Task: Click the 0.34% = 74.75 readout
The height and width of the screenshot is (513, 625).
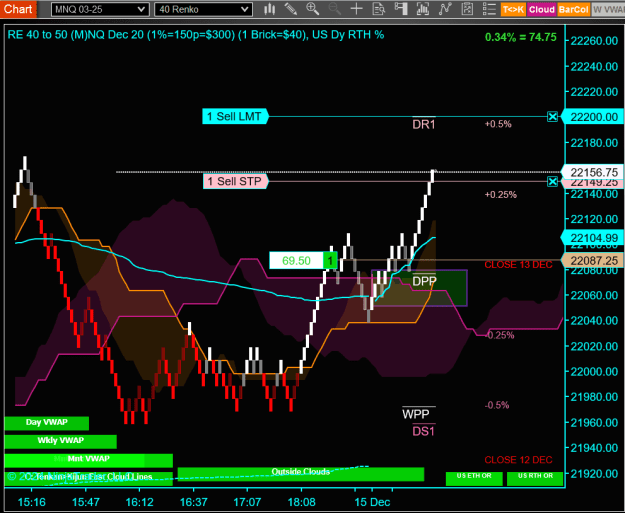Action: tap(521, 37)
